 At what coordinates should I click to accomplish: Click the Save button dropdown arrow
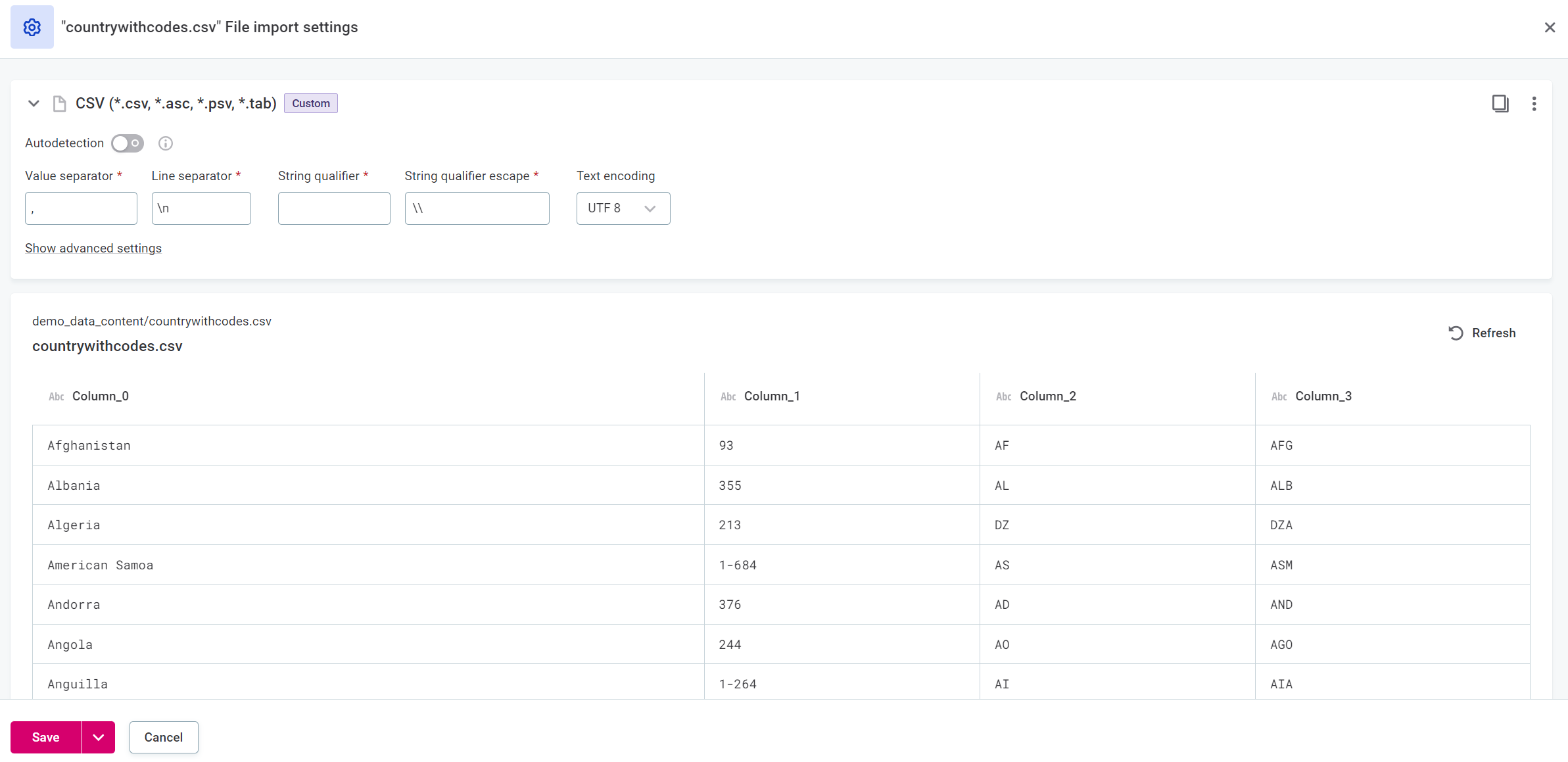(98, 737)
